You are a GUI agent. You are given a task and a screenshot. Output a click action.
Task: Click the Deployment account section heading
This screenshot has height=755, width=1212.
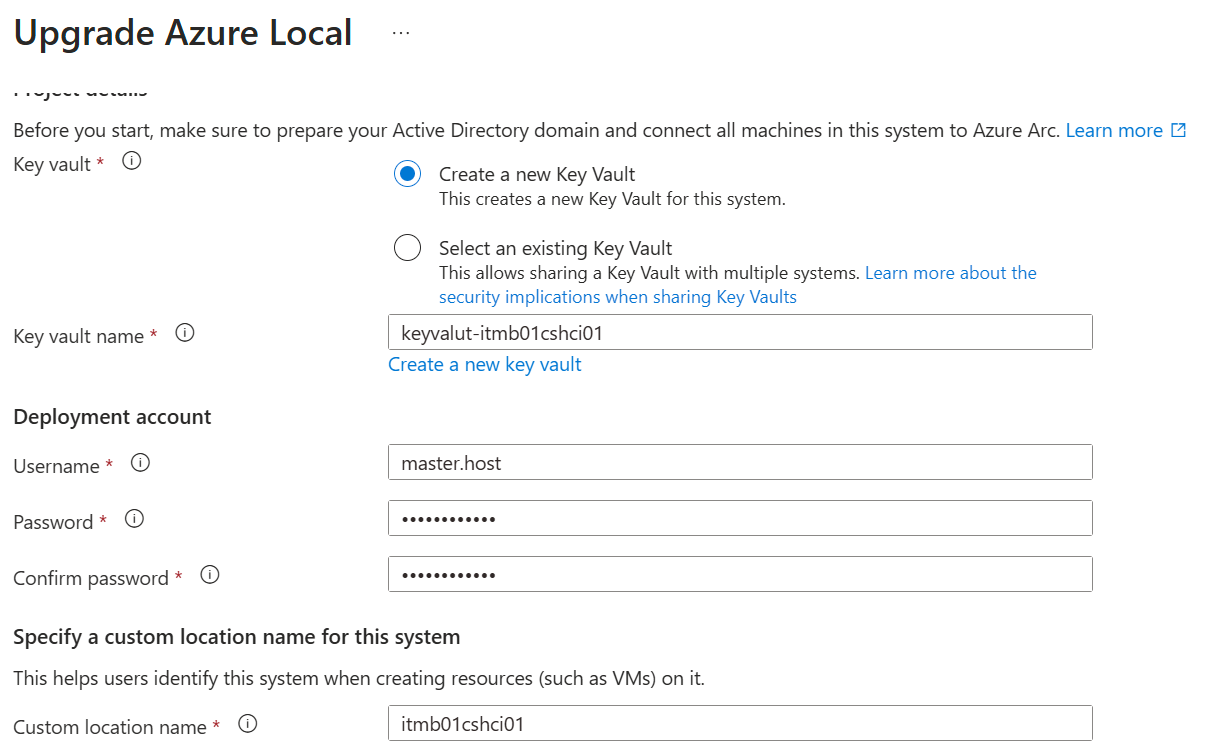(x=112, y=417)
